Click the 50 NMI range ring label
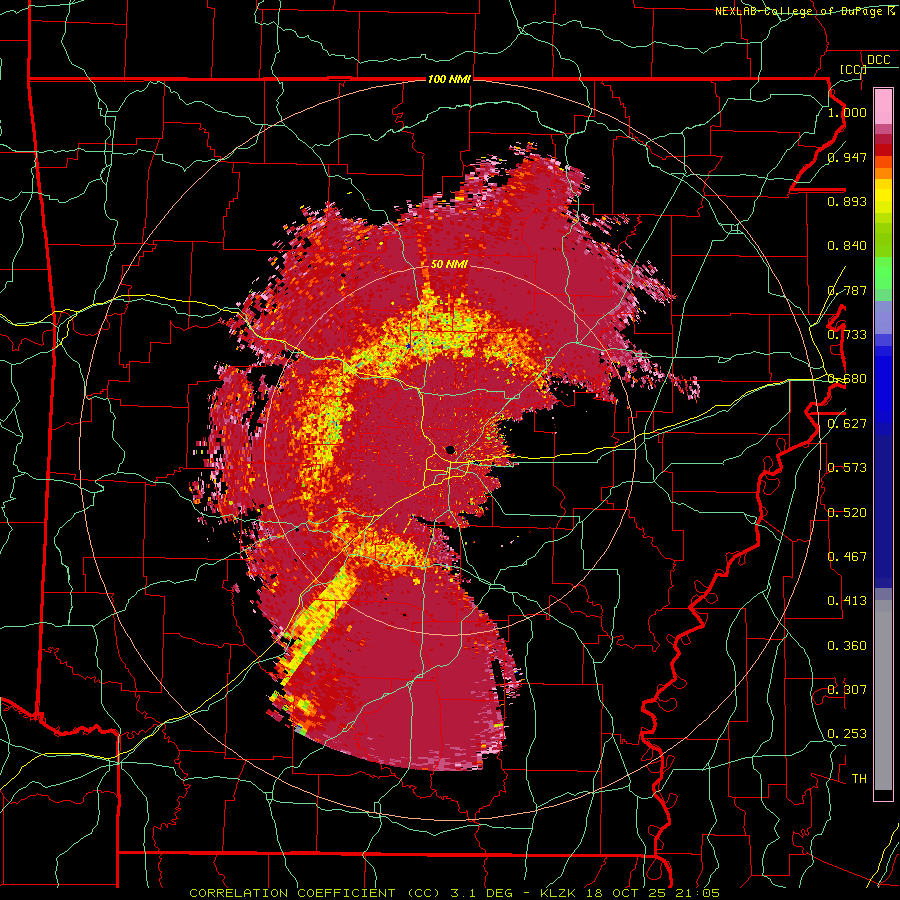Screen dimensions: 900x900 pyautogui.click(x=449, y=264)
